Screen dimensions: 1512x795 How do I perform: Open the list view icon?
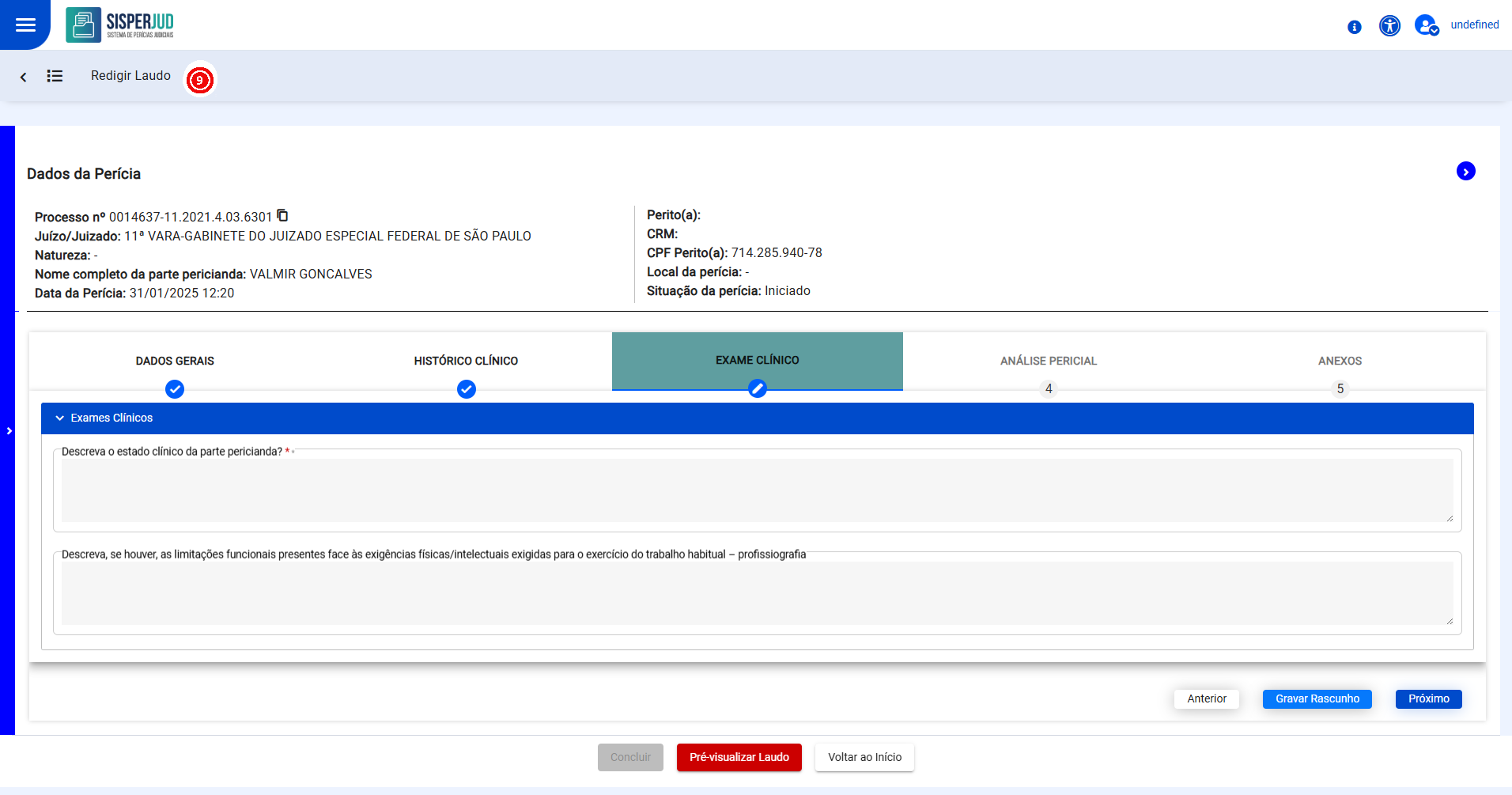pyautogui.click(x=55, y=76)
